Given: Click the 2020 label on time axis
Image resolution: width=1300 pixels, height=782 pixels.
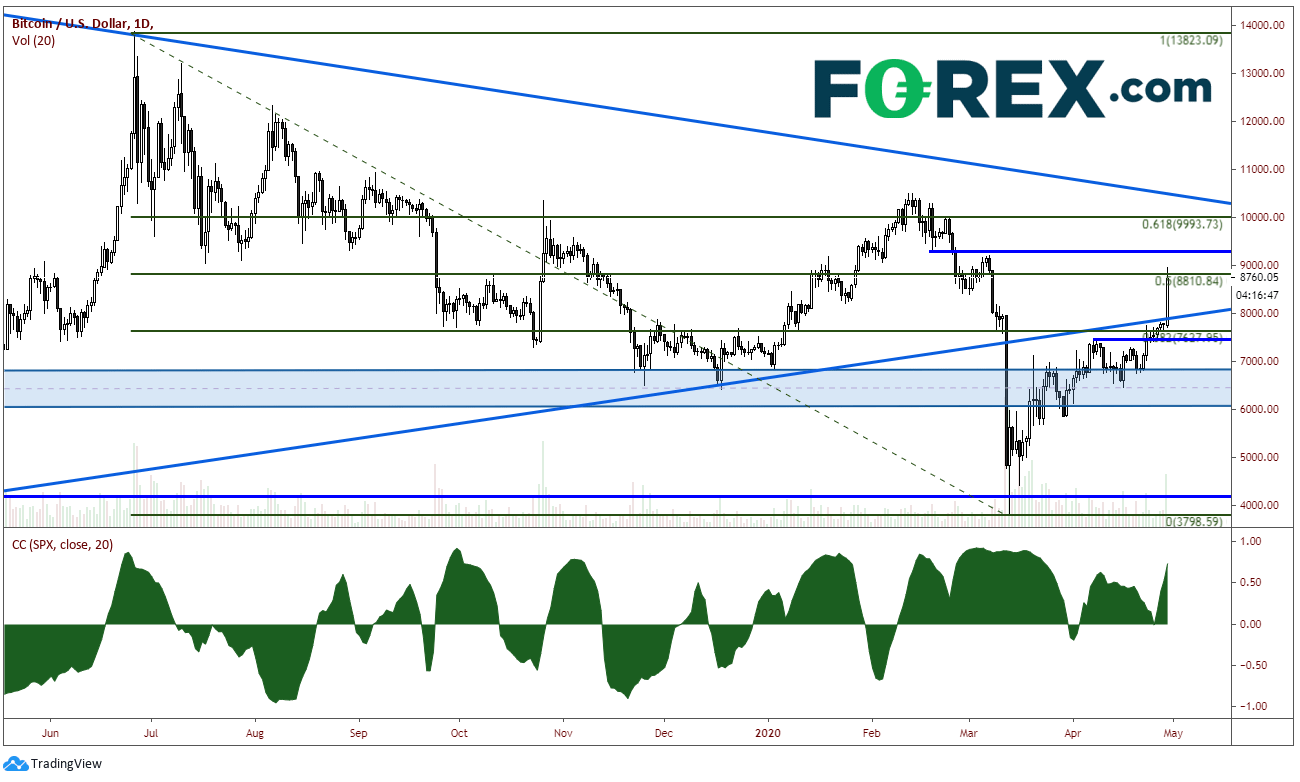Looking at the screenshot, I should coord(768,732).
